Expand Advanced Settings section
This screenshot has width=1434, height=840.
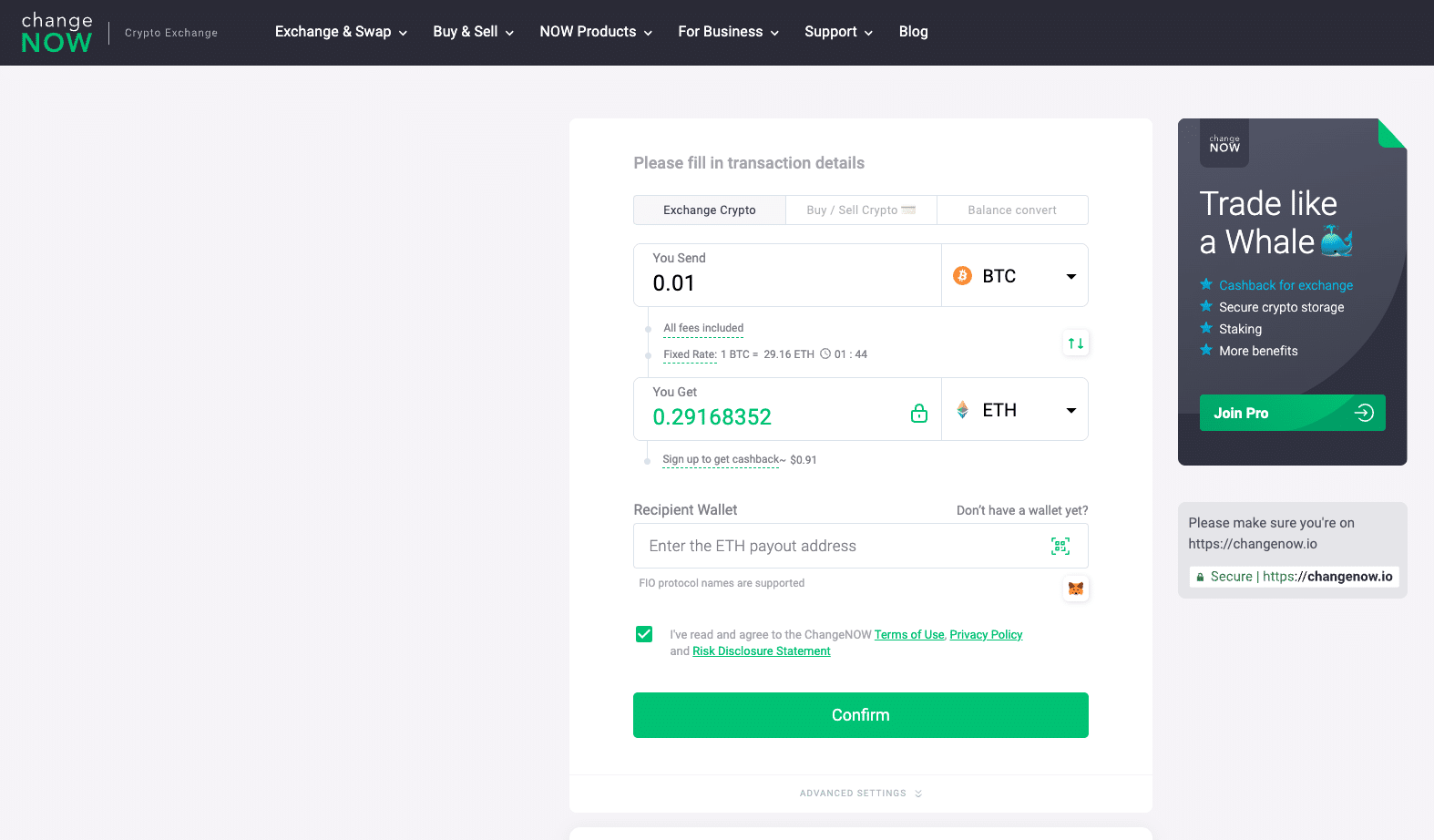tap(861, 794)
